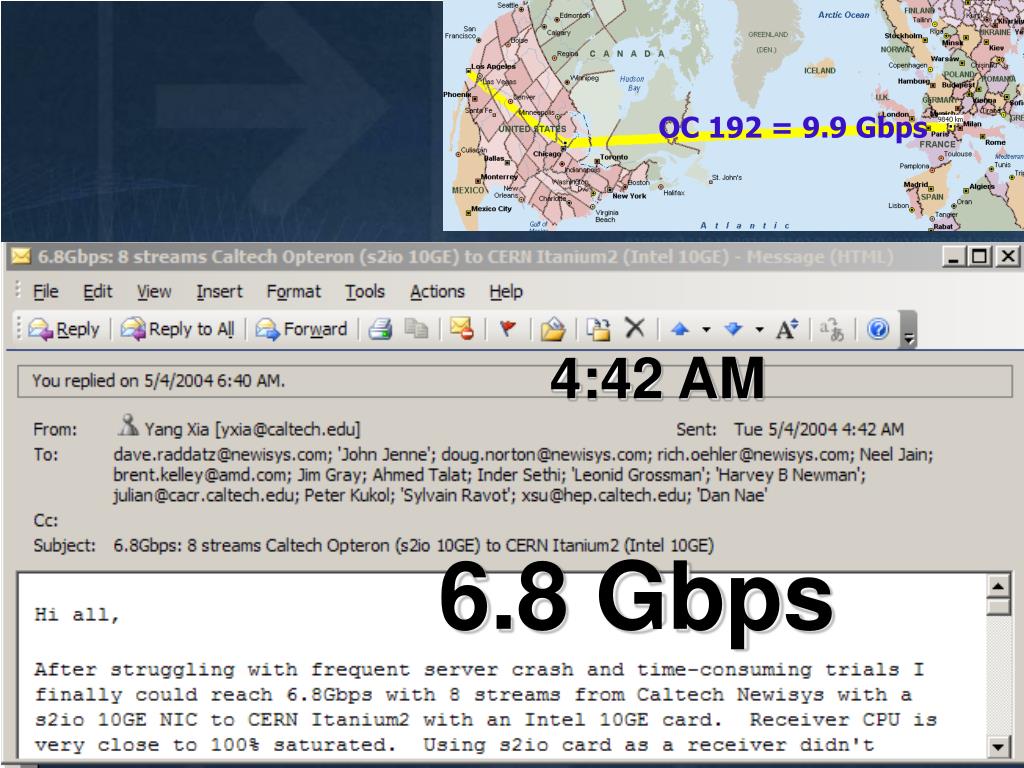The width and height of the screenshot is (1024, 768).
Task: Click recipient Jim Gray
Action: [x=330, y=475]
